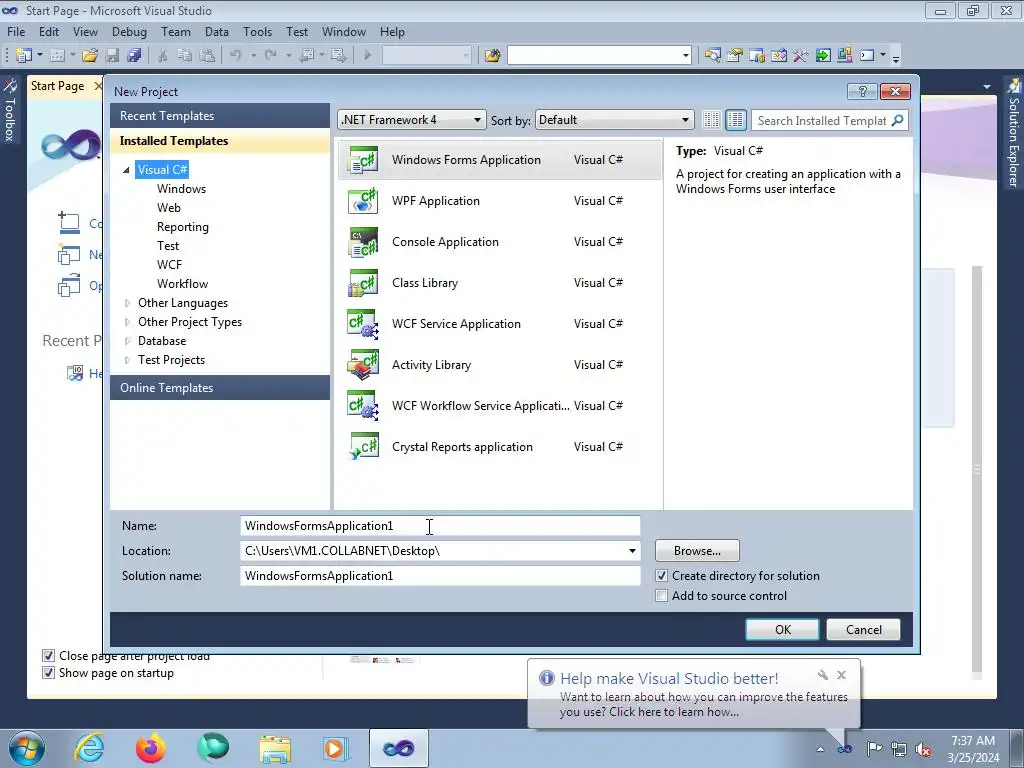Click the Start Page vertical scrollbar
The image size is (1024, 768).
(x=977, y=470)
